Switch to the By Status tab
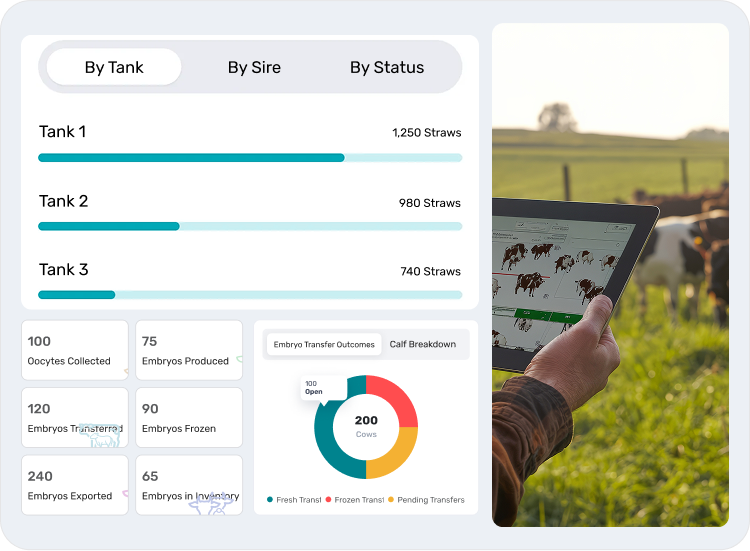 [x=387, y=68]
